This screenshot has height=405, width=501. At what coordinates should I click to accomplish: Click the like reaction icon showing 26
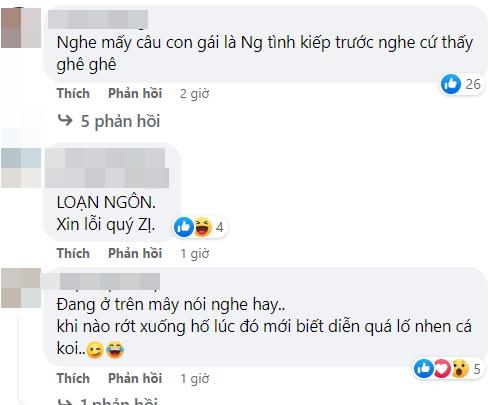(x=451, y=84)
